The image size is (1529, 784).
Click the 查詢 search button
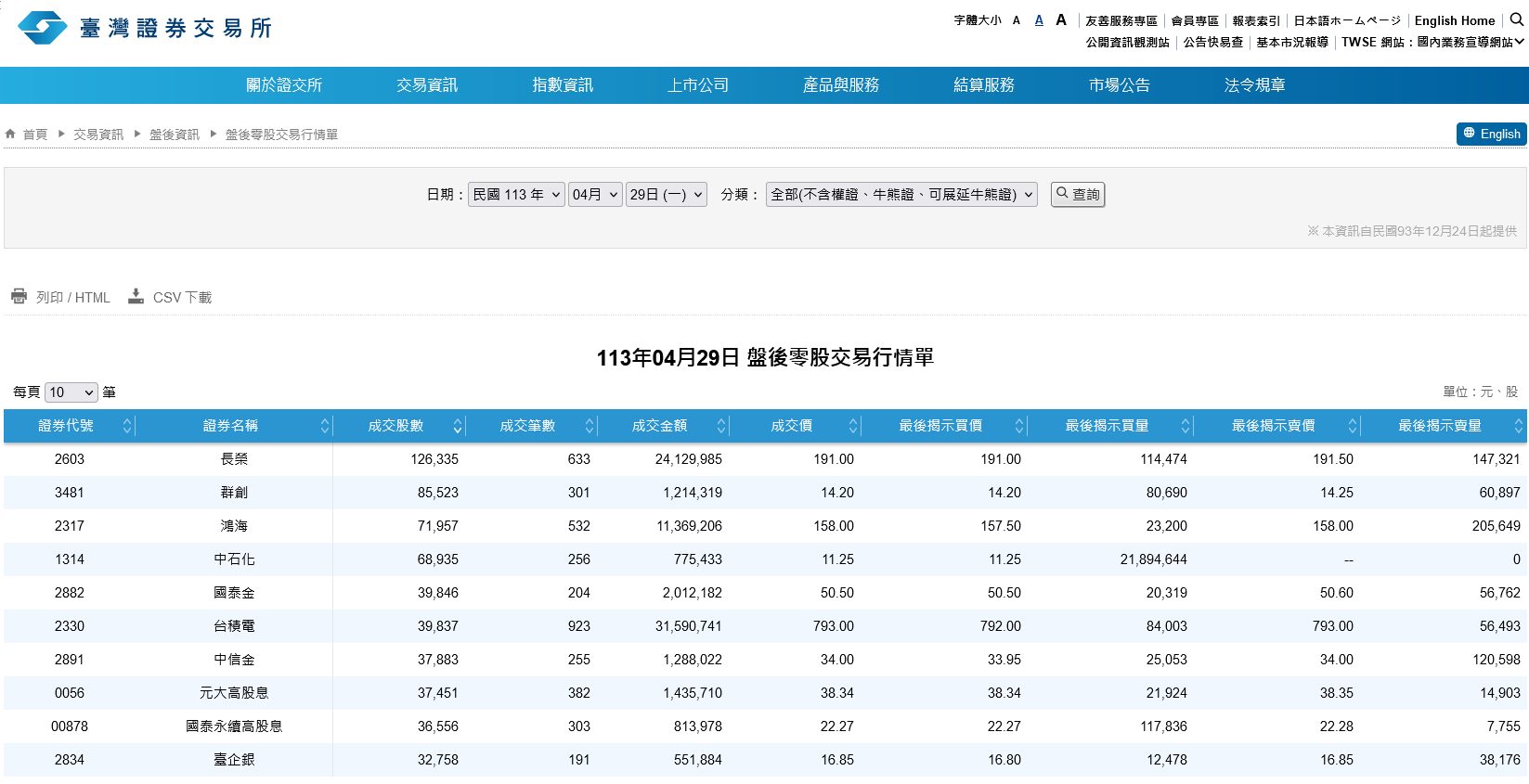tap(1078, 194)
